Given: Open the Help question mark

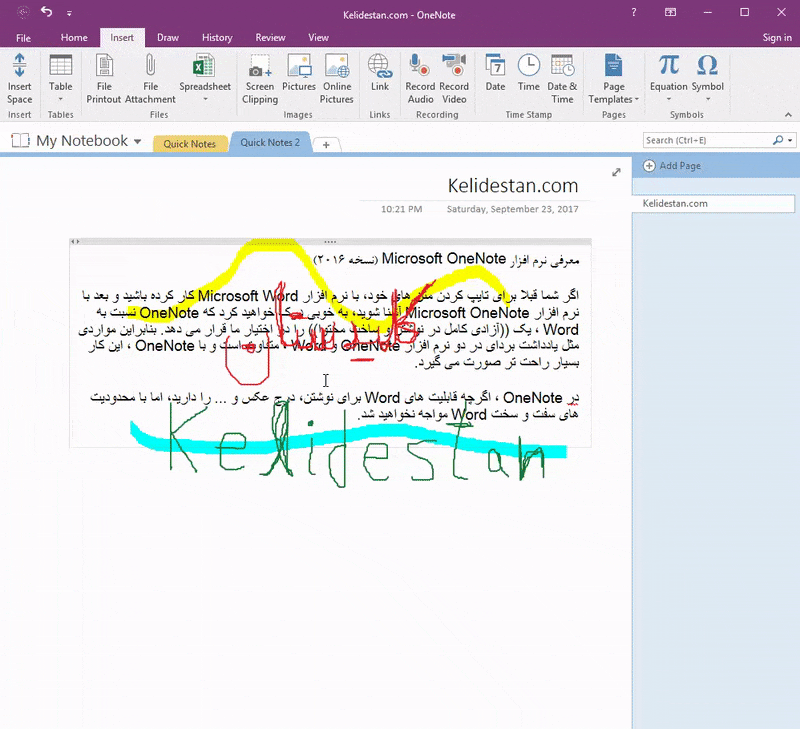Looking at the screenshot, I should (x=634, y=12).
